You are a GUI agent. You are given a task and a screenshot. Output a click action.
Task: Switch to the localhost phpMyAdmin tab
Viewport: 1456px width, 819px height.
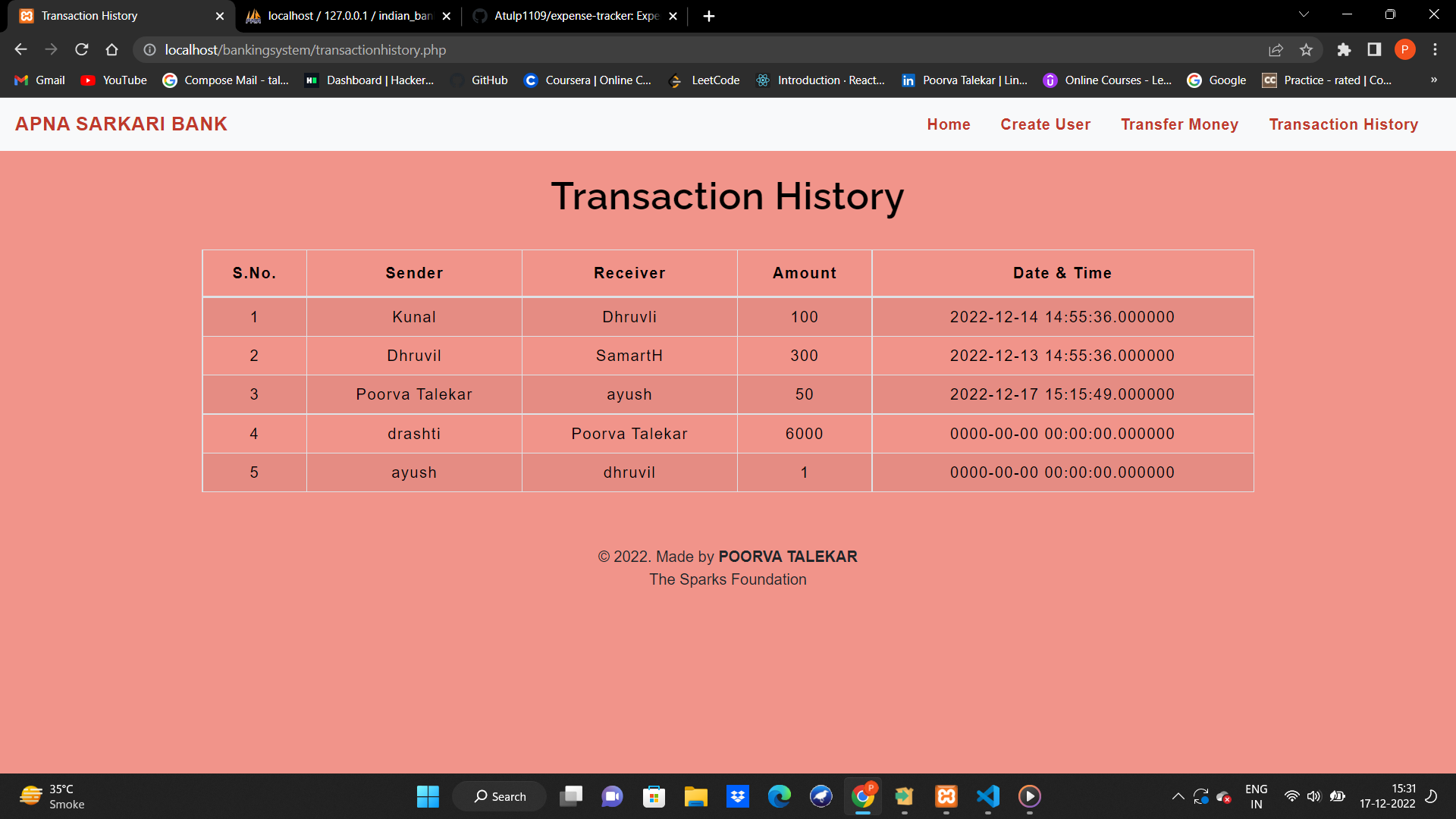[x=341, y=15]
